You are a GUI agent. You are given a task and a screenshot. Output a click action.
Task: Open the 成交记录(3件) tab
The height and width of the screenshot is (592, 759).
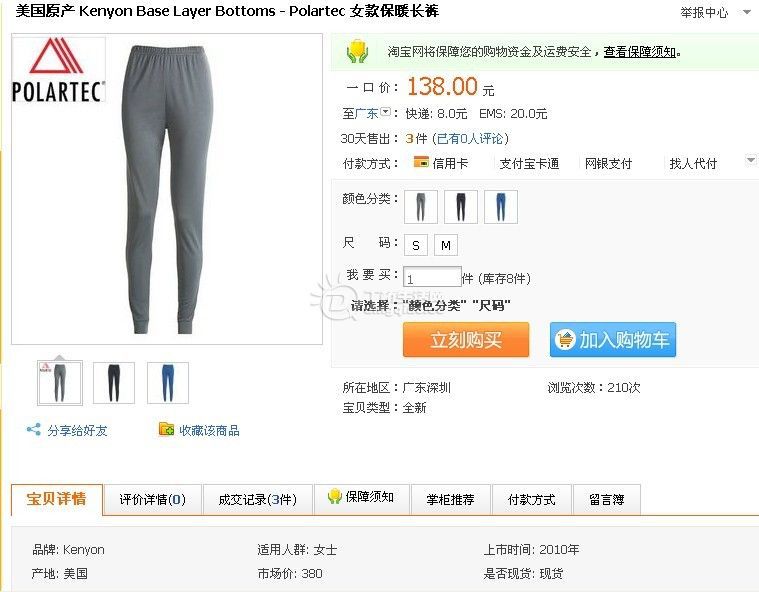258,500
